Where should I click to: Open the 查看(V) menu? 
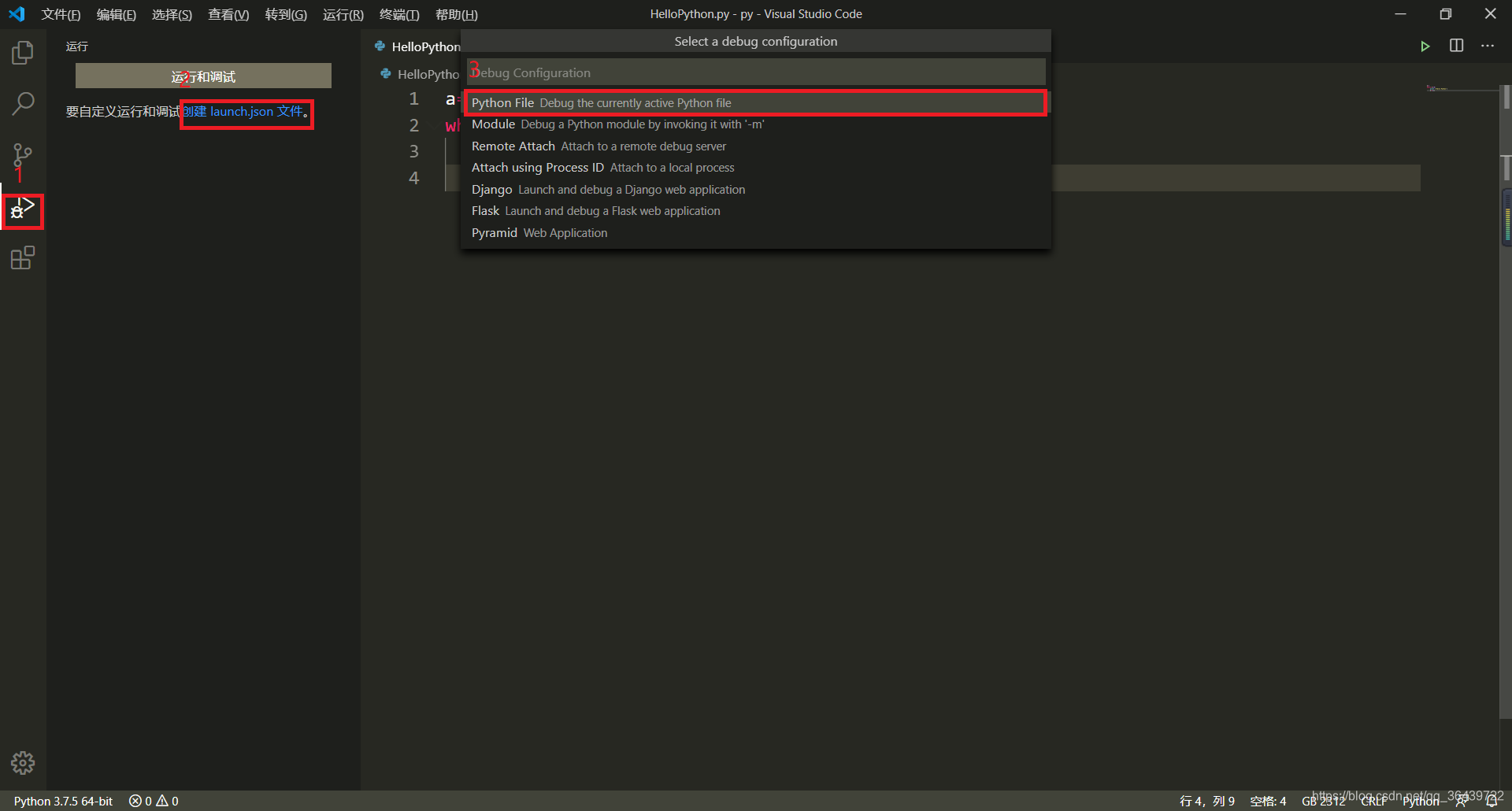pyautogui.click(x=228, y=14)
